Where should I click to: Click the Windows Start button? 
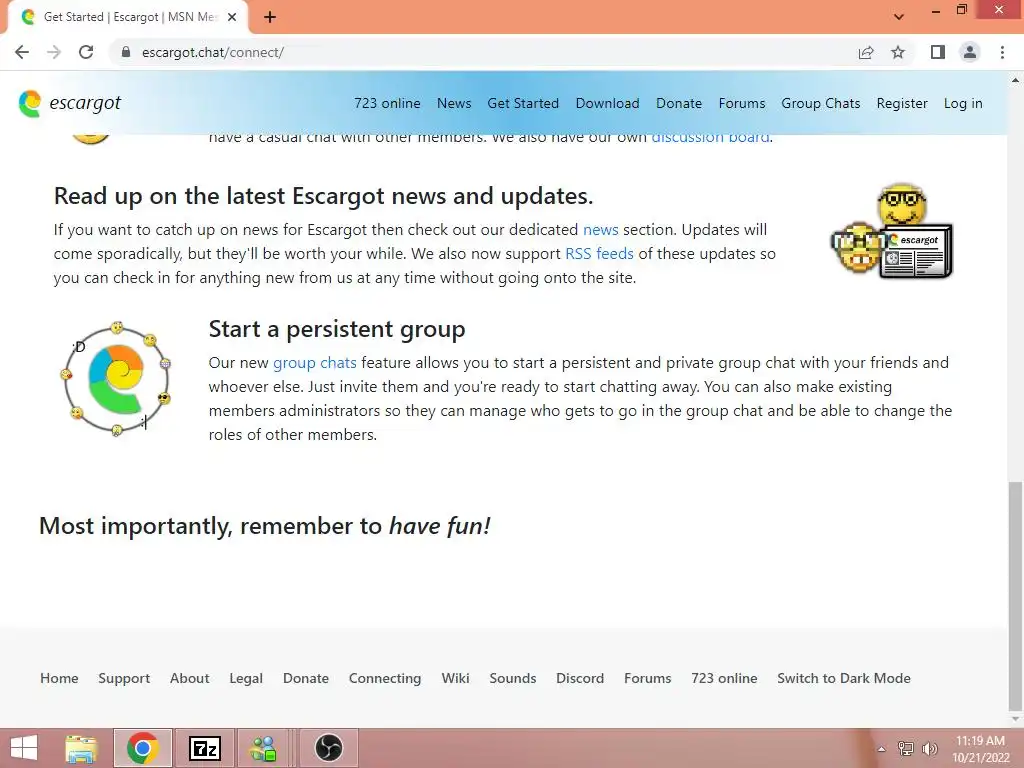tap(24, 748)
